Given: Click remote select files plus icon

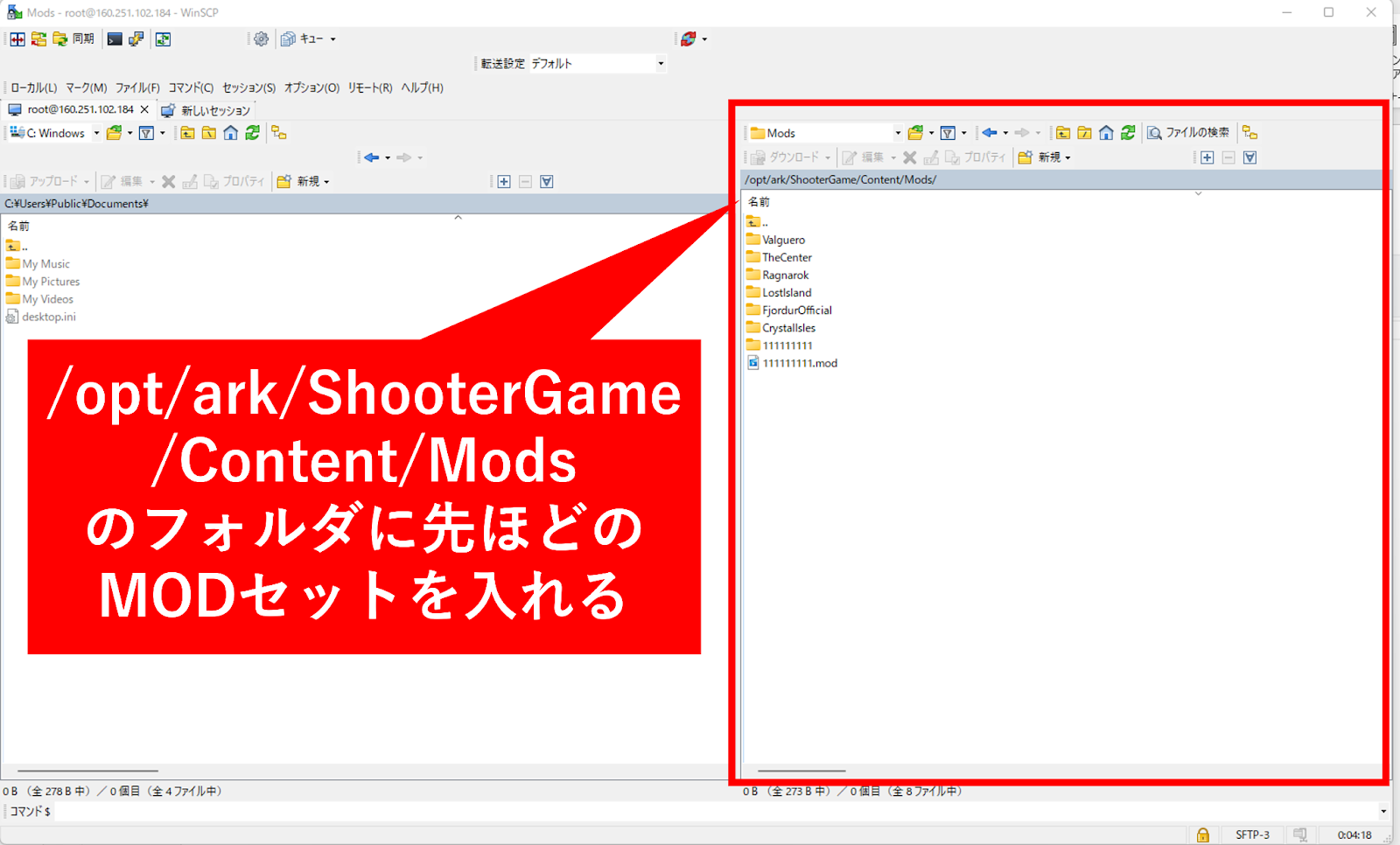Looking at the screenshot, I should pos(1207,157).
